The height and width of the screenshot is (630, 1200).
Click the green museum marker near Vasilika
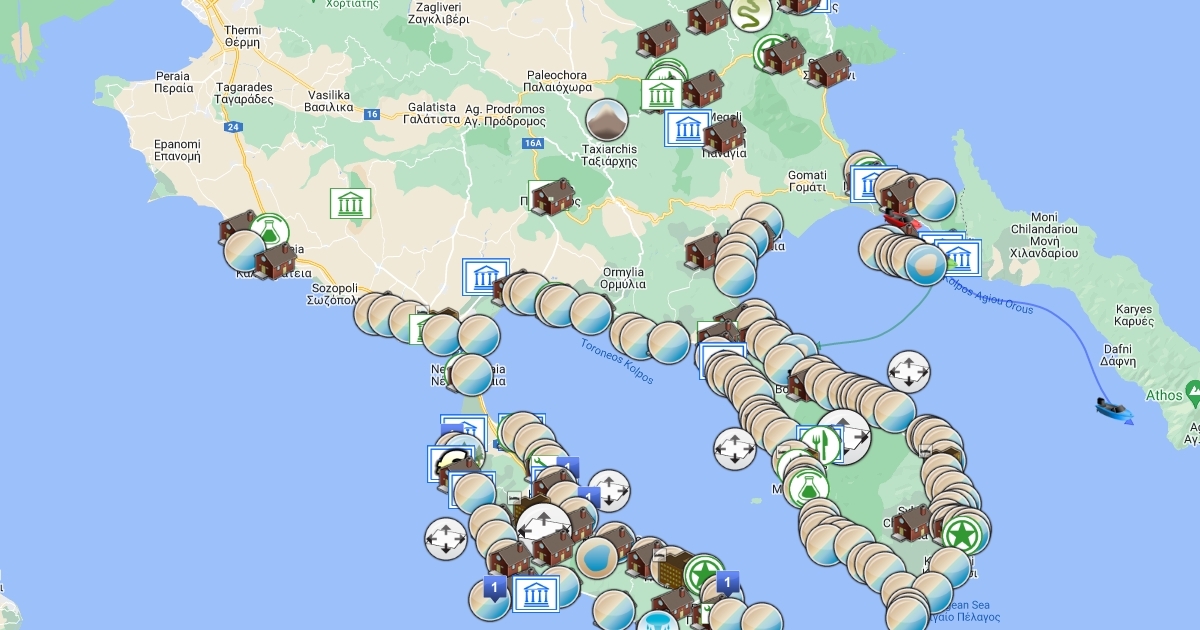[x=351, y=204]
